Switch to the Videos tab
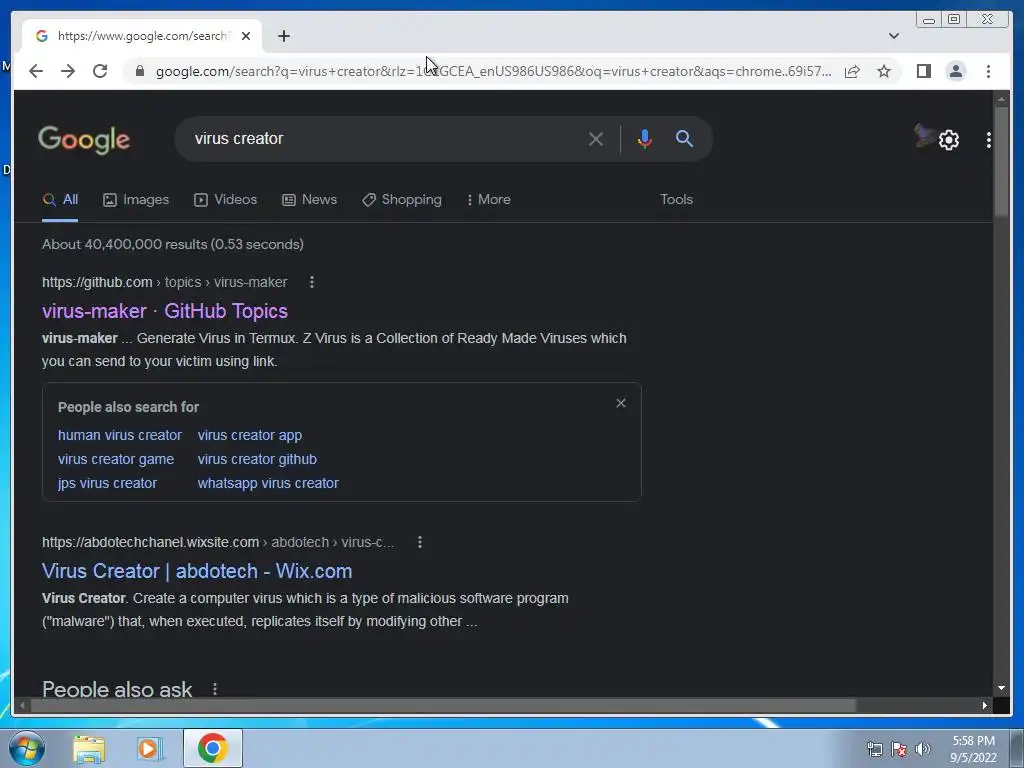This screenshot has height=768, width=1024. click(x=225, y=200)
